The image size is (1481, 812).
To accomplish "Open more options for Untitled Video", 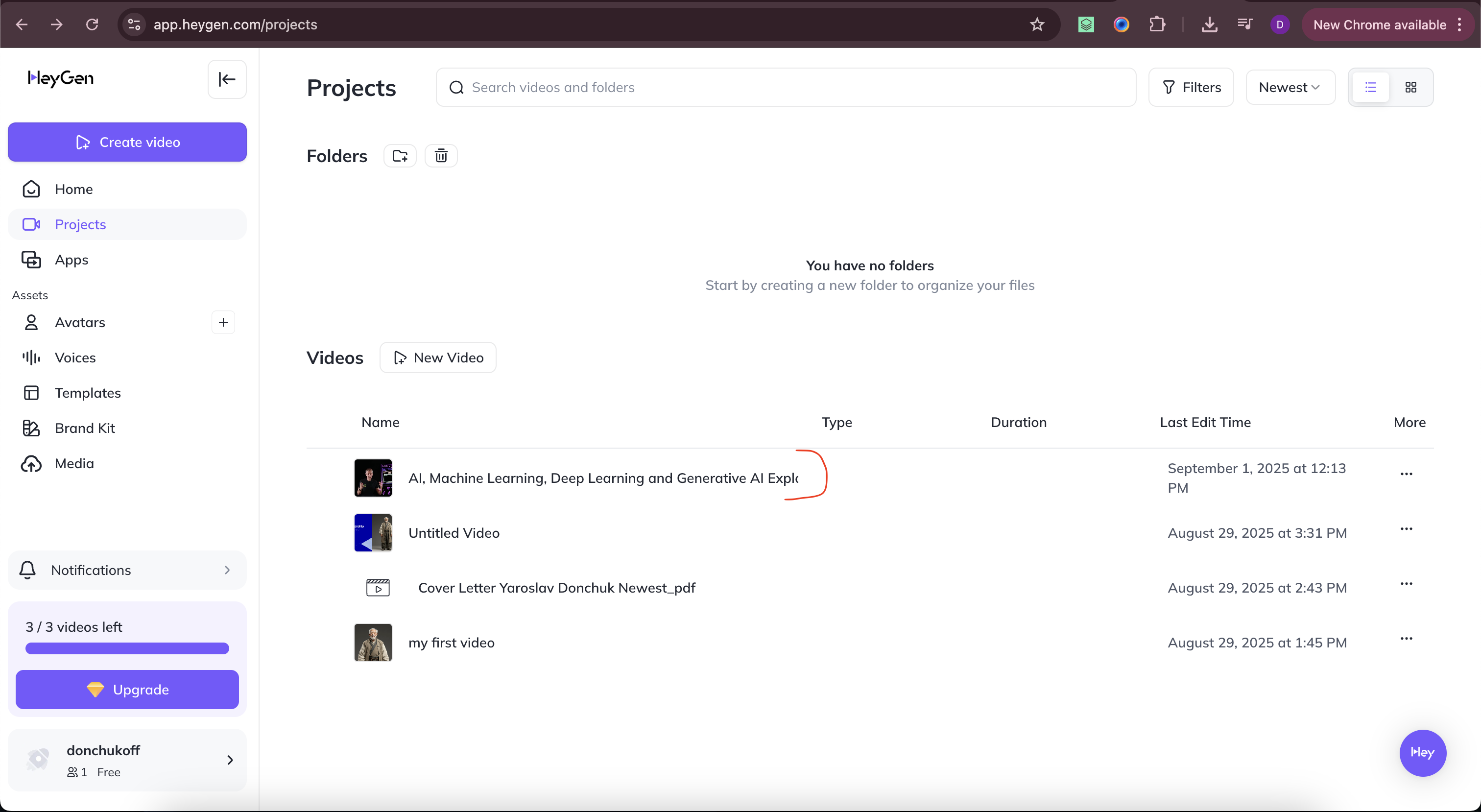I will [x=1406, y=529].
